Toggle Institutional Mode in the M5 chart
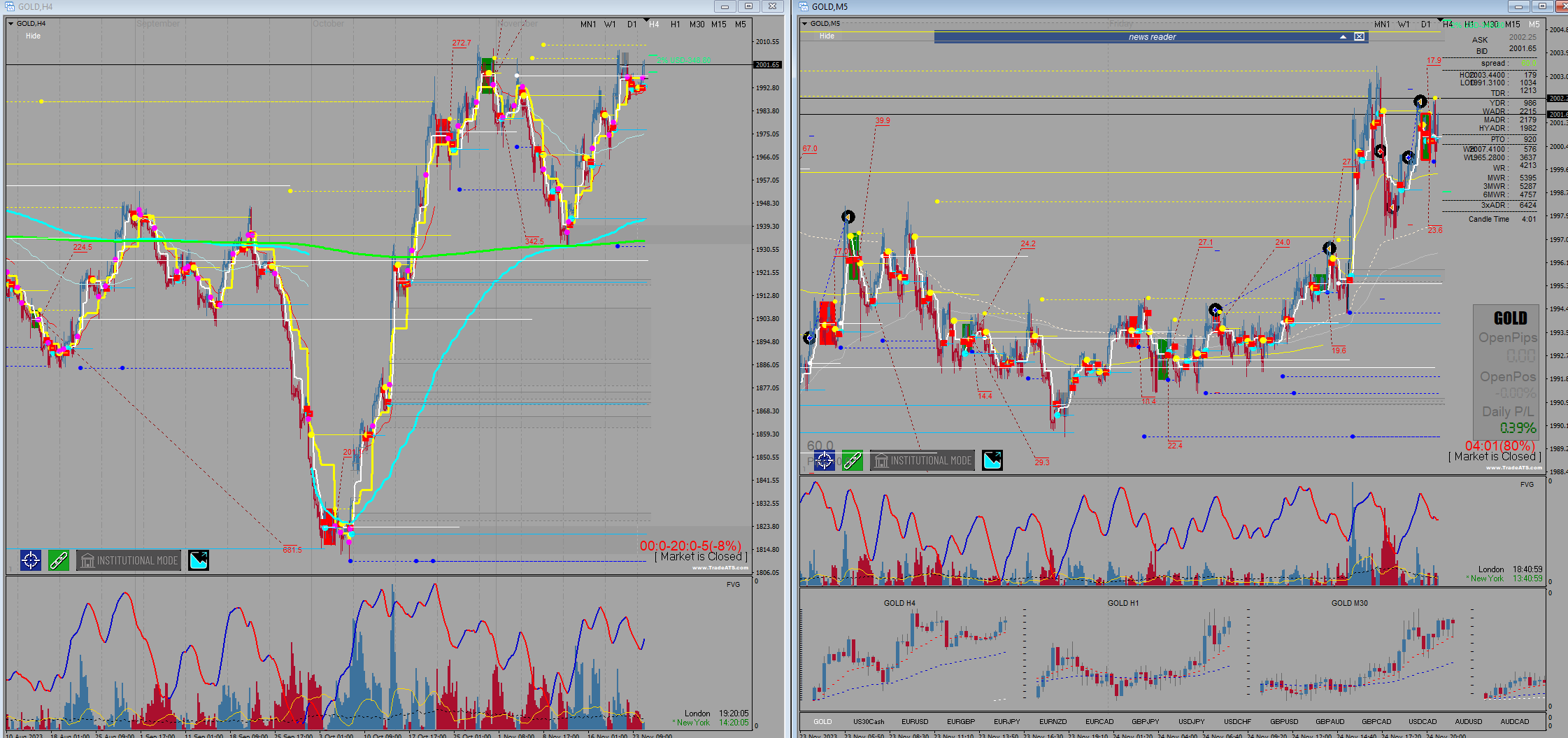 coord(922,460)
